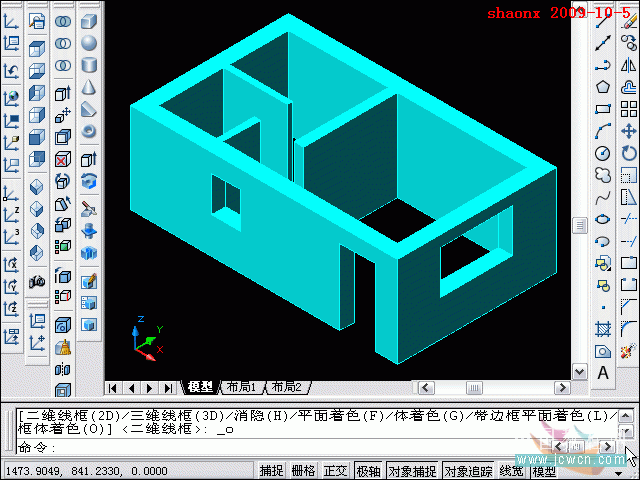Select the Explode tool
This screenshot has width=640, height=480.
(x=629, y=351)
